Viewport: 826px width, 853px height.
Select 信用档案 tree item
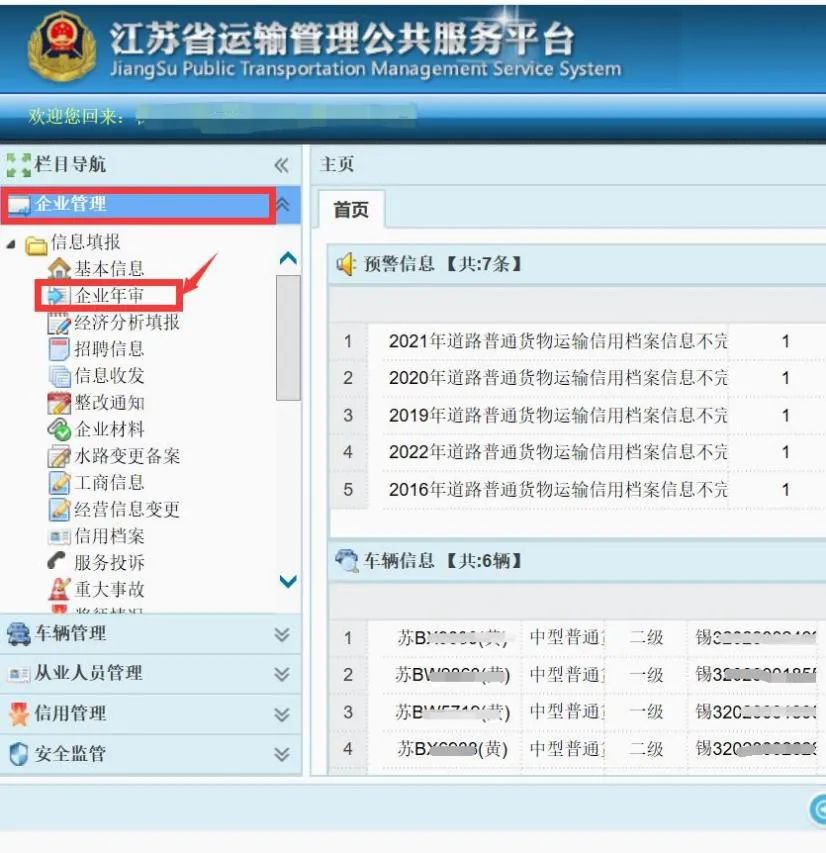click(x=109, y=537)
